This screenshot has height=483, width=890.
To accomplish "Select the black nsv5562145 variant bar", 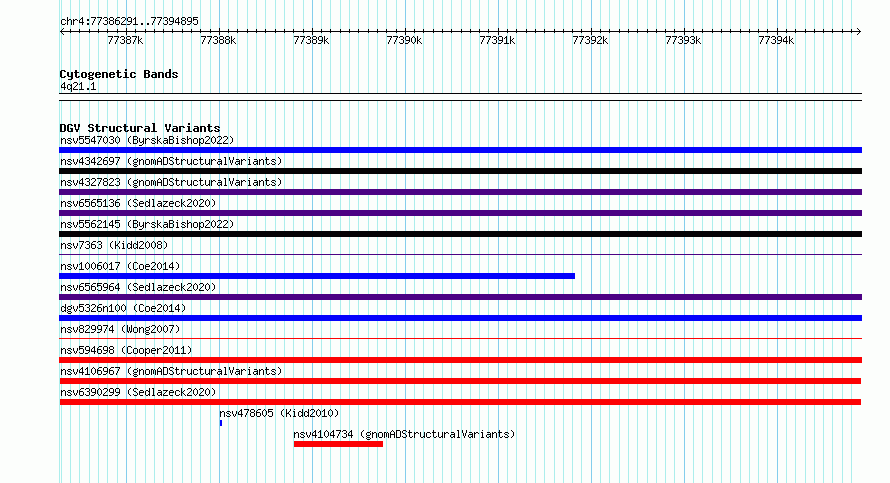I will [460, 234].
